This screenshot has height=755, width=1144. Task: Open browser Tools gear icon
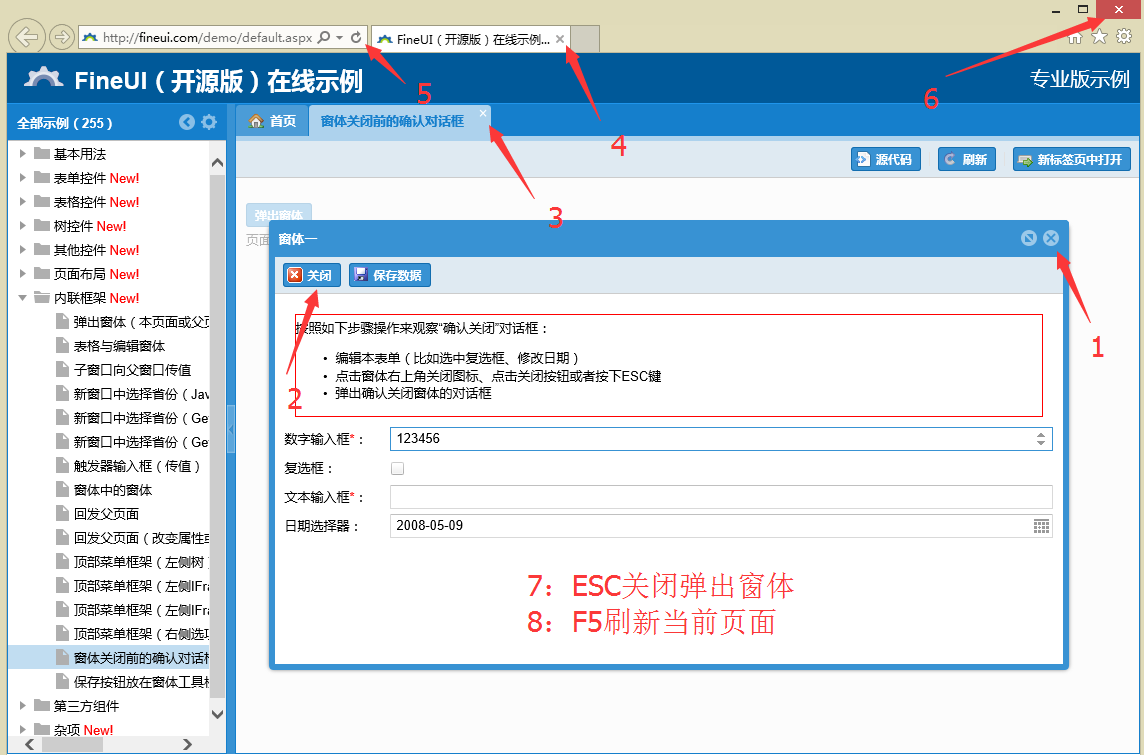tap(1124, 36)
